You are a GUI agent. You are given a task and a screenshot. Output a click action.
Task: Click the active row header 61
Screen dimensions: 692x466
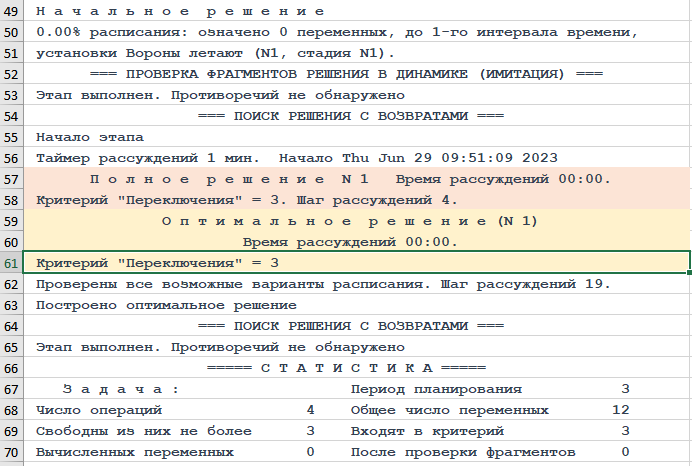tap(12, 263)
